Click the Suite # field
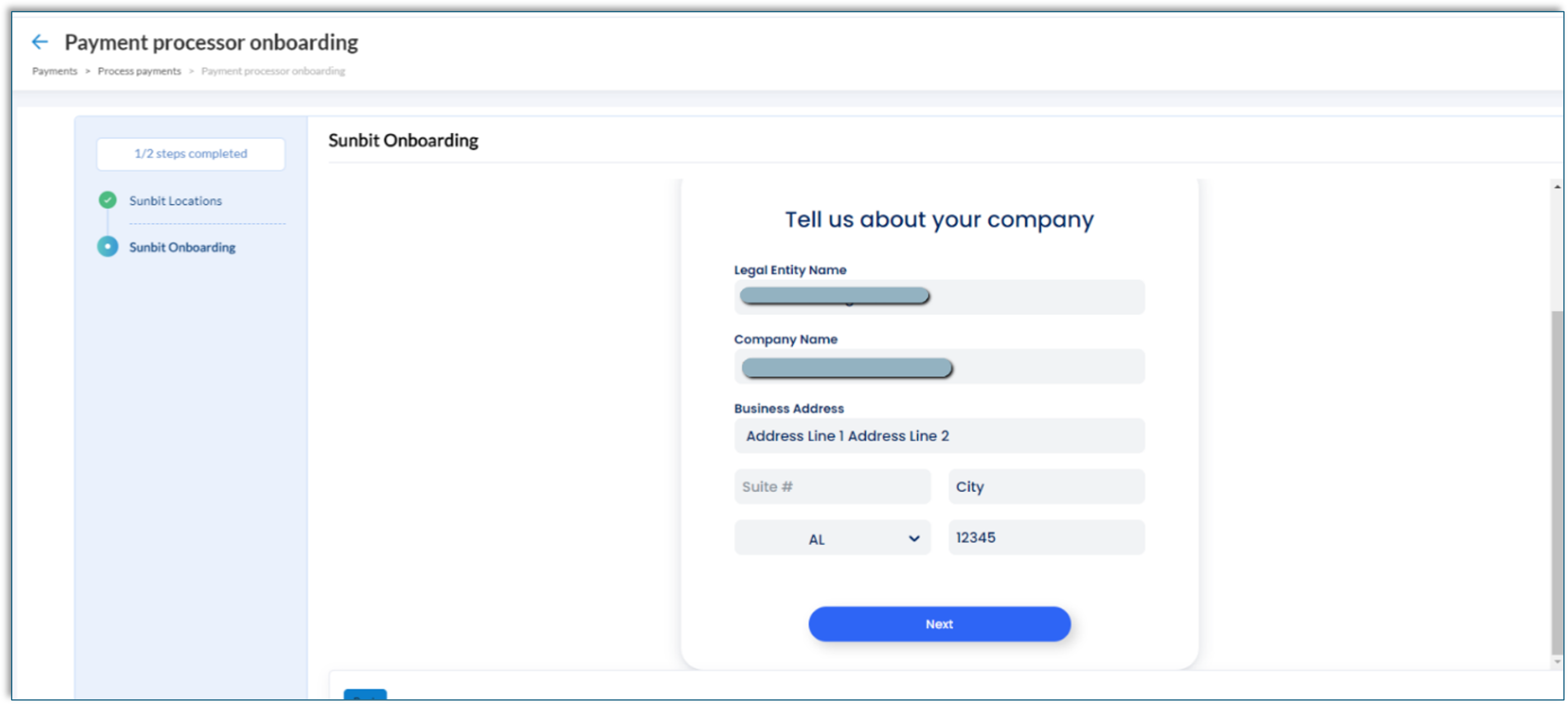The height and width of the screenshot is (704, 1568). [832, 487]
